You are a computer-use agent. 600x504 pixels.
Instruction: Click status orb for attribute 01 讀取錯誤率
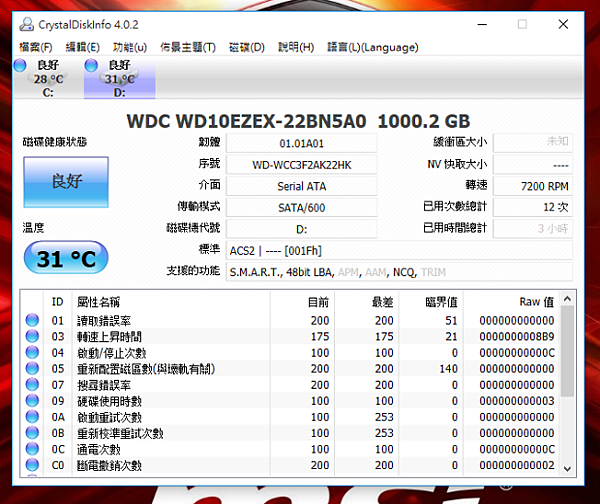coord(32,320)
